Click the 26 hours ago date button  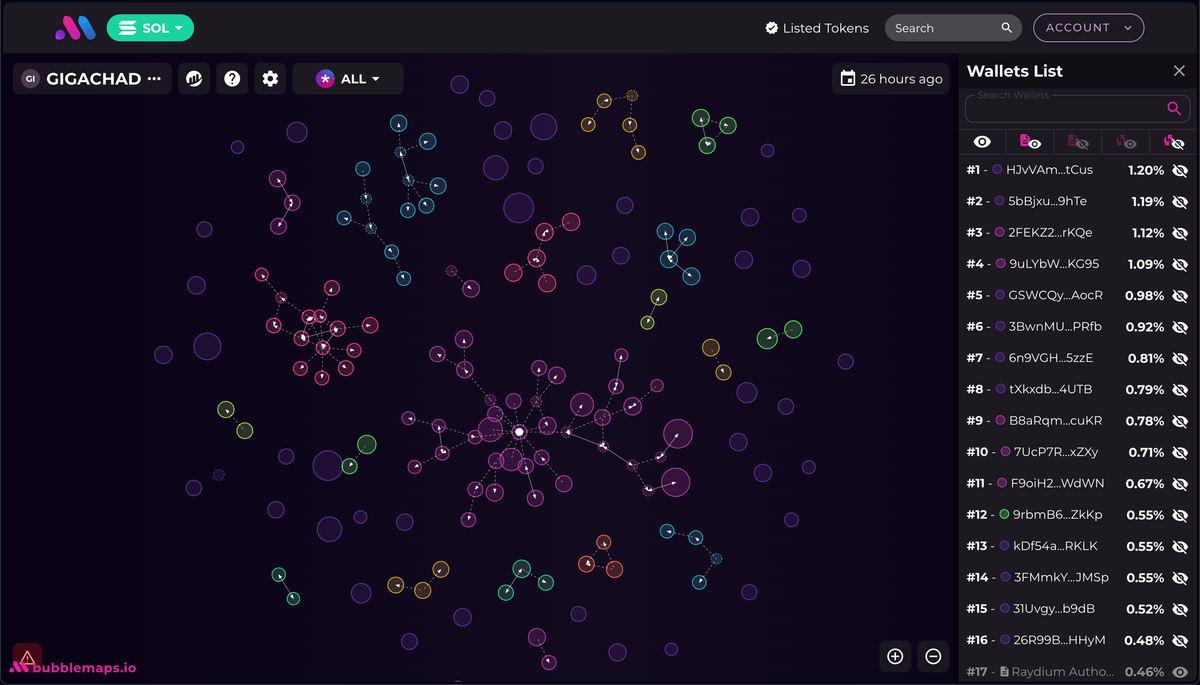pos(890,78)
